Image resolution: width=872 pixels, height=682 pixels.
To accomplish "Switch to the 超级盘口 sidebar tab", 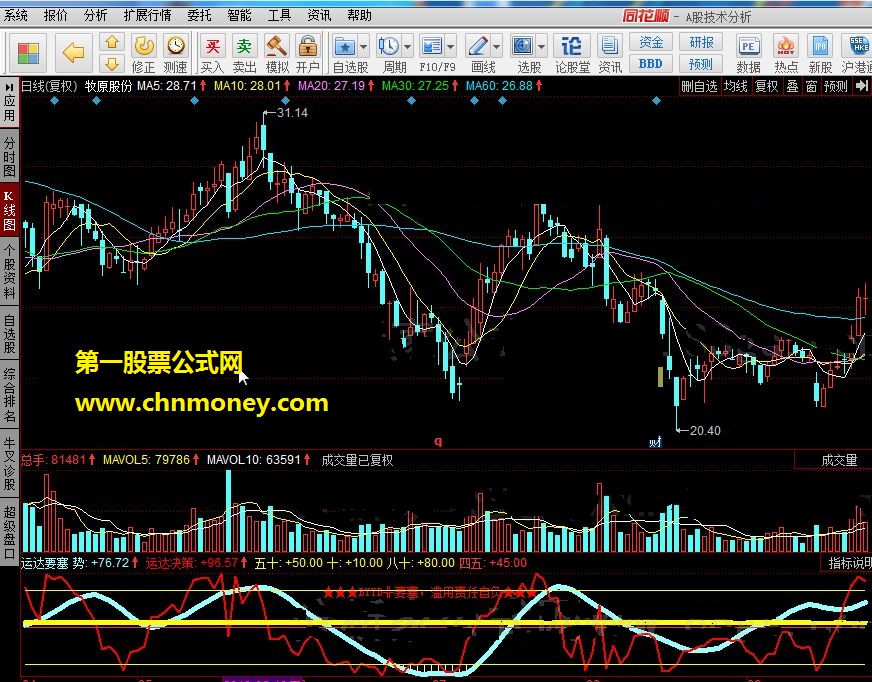I will (9, 532).
